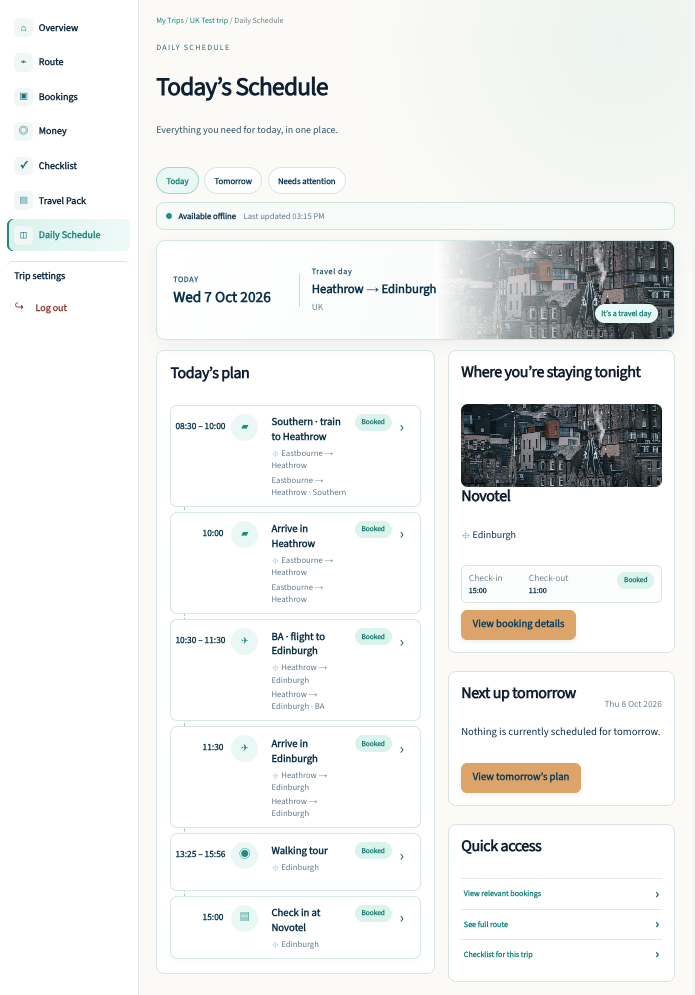Click '13:25 – 15:56' time text
Image resolution: width=695 pixels, height=995 pixels.
click(x=201, y=854)
